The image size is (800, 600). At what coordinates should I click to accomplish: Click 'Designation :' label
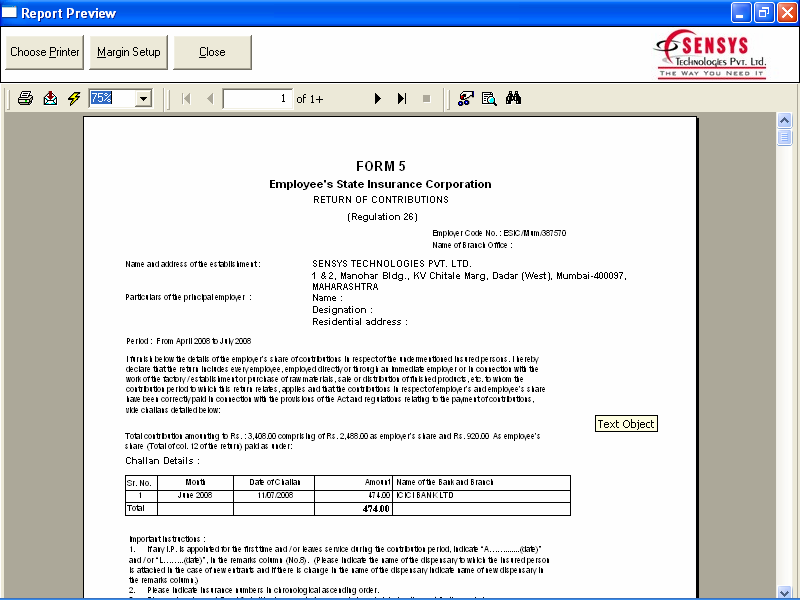tap(342, 310)
